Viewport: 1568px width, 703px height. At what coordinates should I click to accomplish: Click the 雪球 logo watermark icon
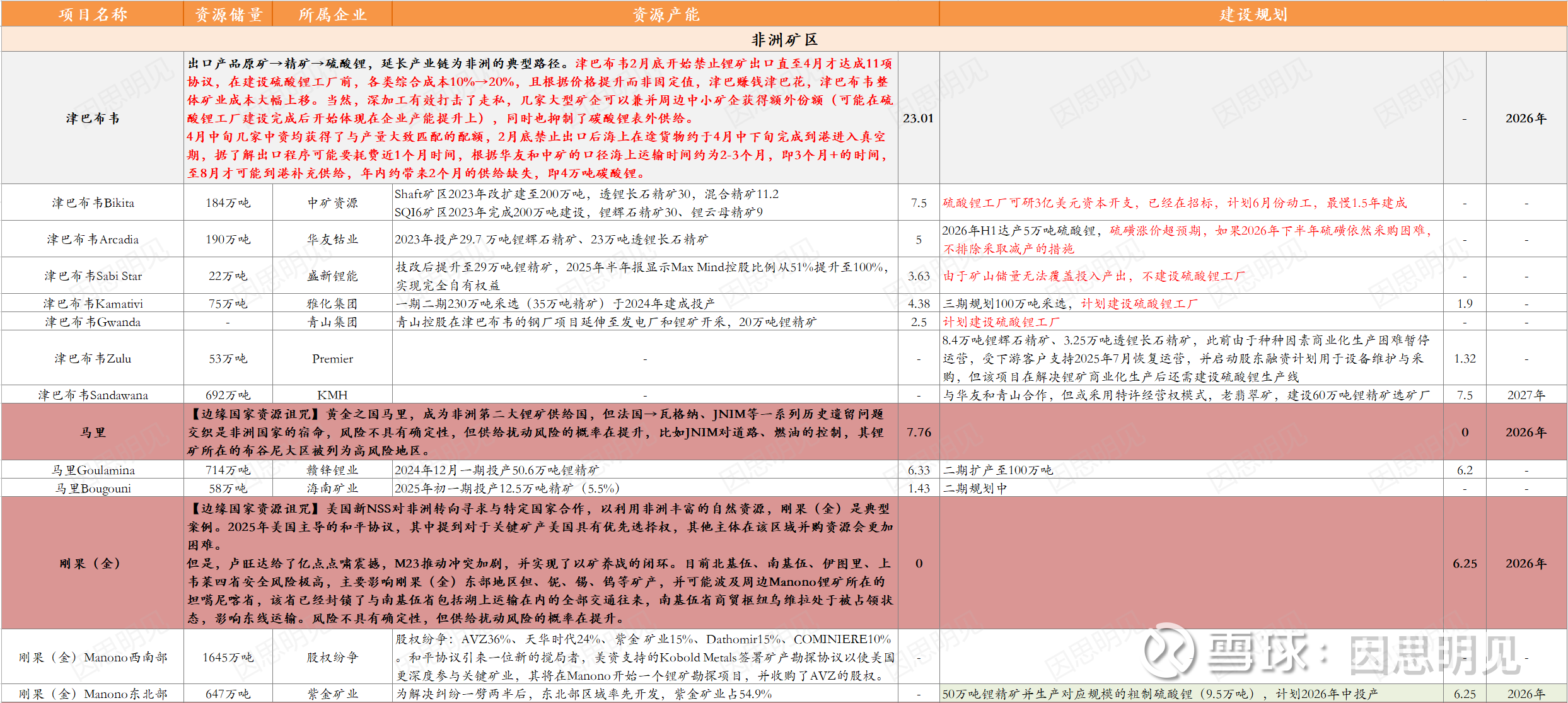(1168, 653)
